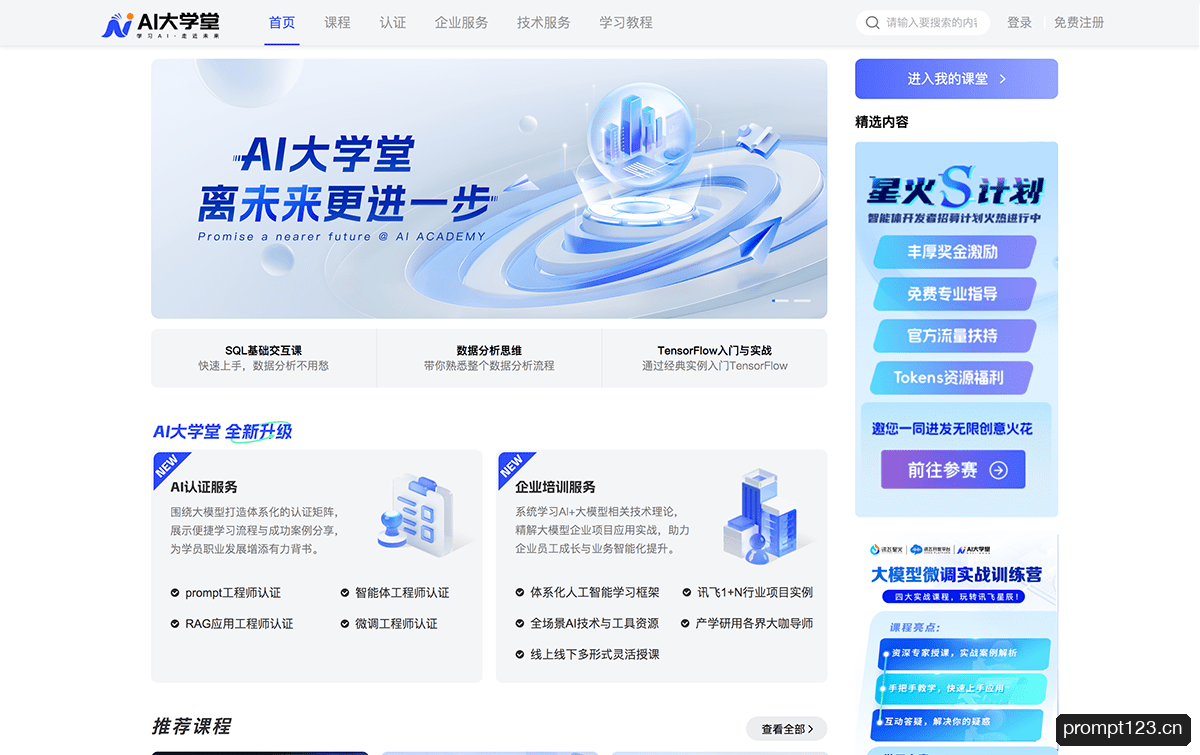1200x755 pixels.
Task: Select the second banner carousel indicator
Action: click(x=802, y=300)
